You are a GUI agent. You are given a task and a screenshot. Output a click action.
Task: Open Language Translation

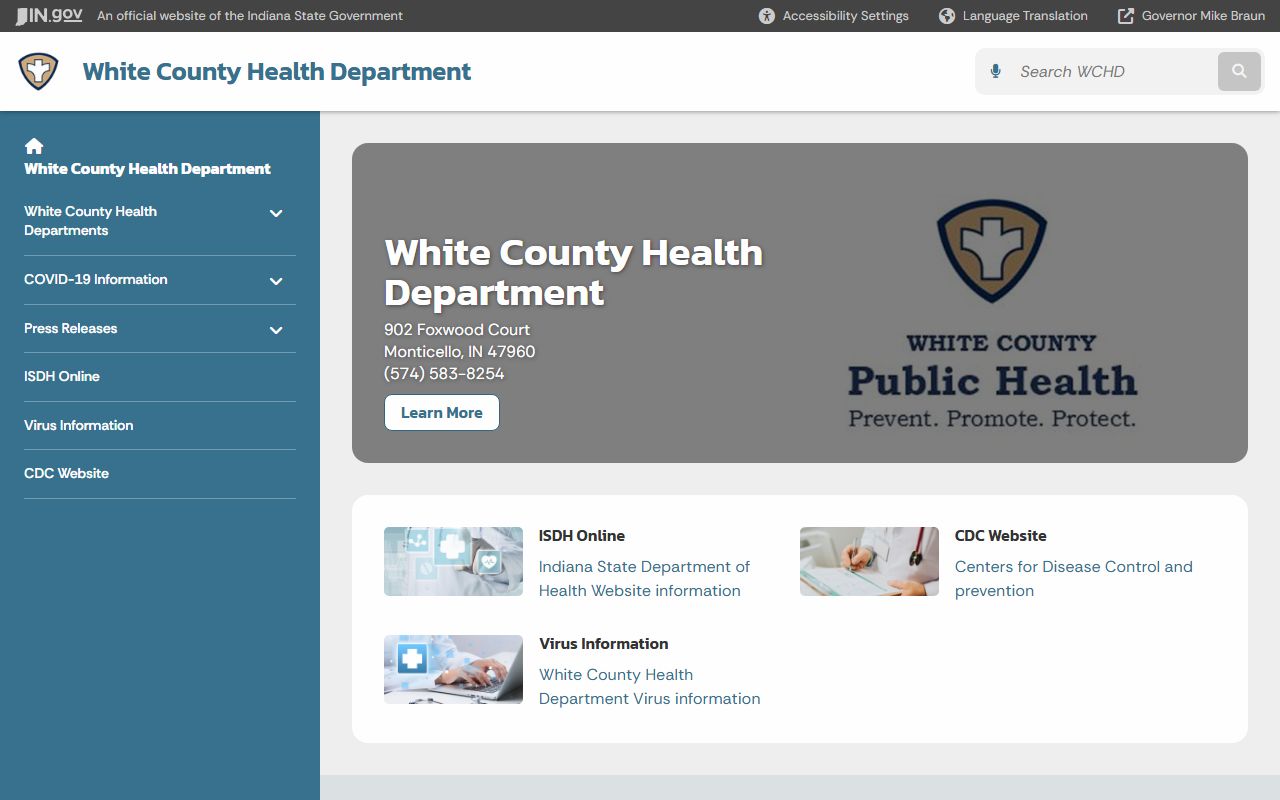coord(1013,16)
